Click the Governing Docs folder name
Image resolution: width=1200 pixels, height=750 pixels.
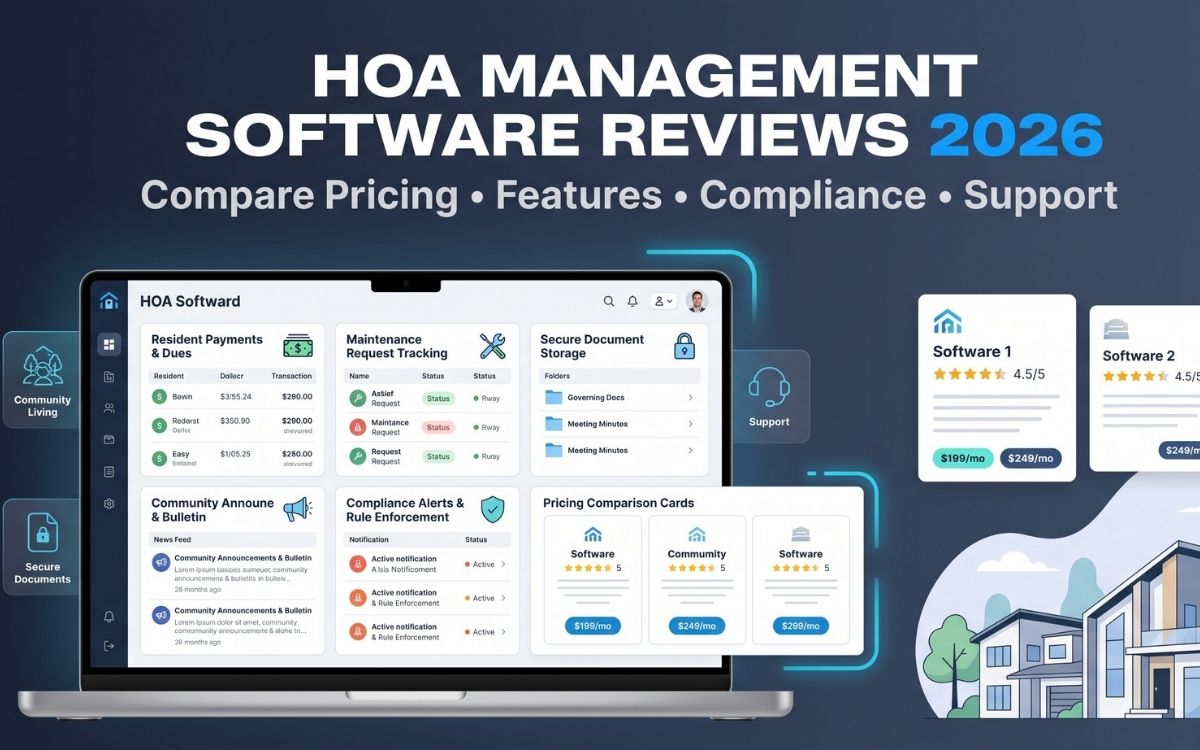tap(596, 398)
